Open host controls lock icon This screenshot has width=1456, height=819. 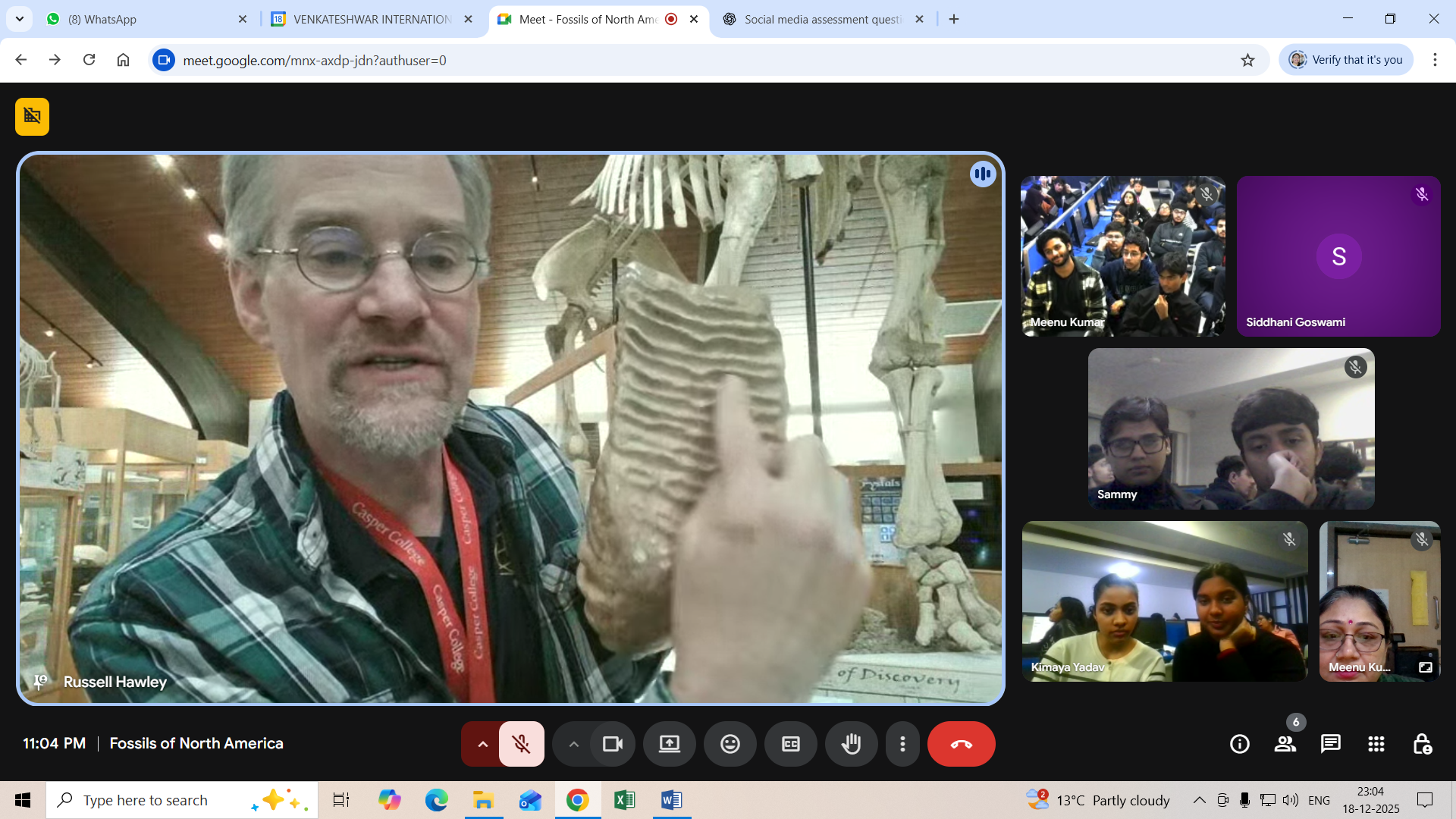[x=1422, y=744]
